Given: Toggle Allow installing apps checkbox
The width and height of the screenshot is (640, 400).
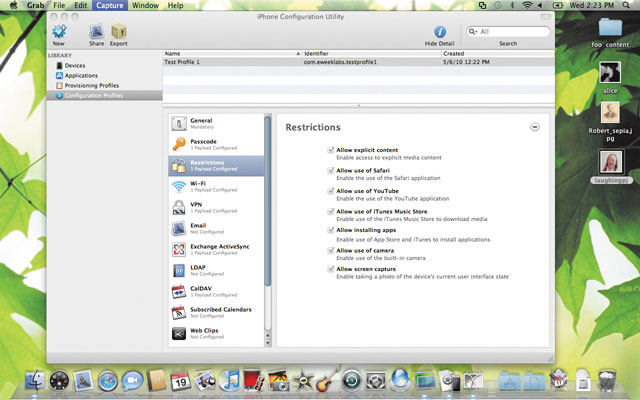Looking at the screenshot, I should coord(331,230).
